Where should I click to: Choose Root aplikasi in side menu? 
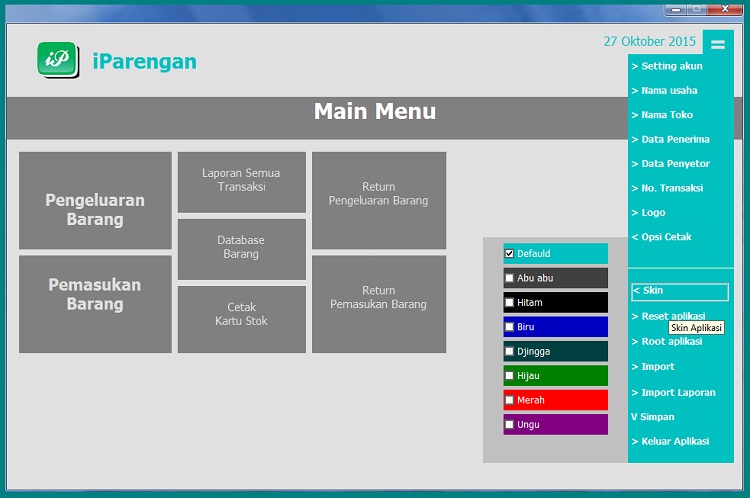point(667,342)
